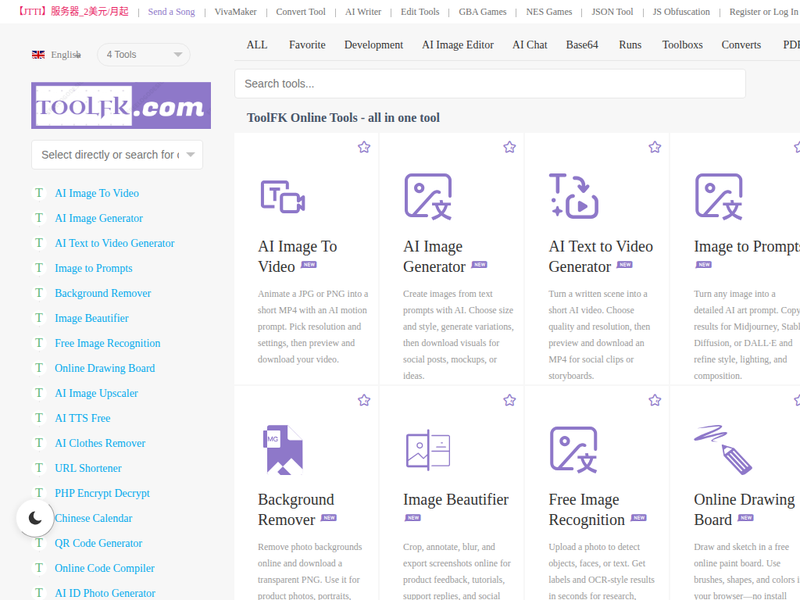Favorite the AI Image To Video tool star
The height and width of the screenshot is (600, 800).
click(364, 147)
